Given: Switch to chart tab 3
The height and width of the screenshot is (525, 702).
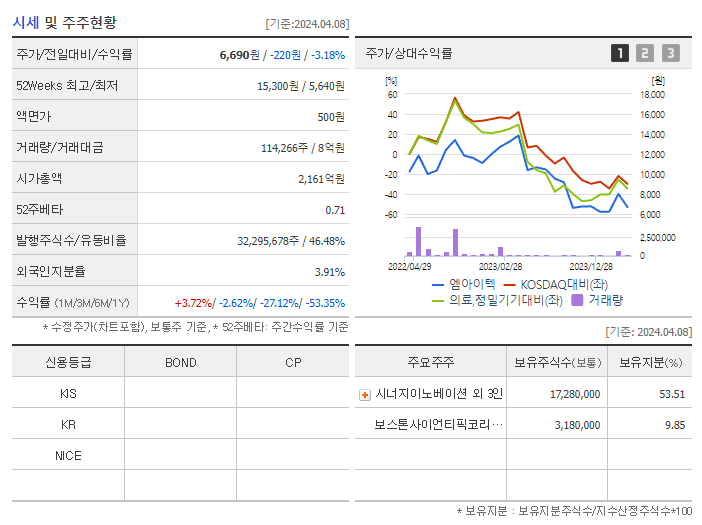Looking at the screenshot, I should click(671, 53).
